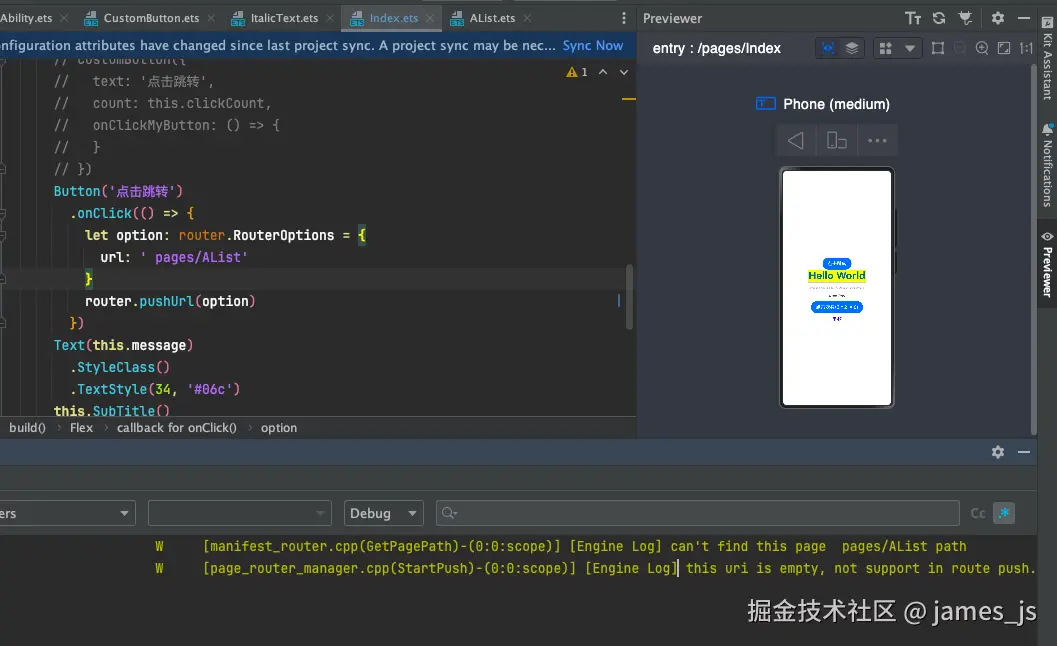Click the font size (Tt) icon in Previewer
The image size is (1057, 646).
click(x=913, y=18)
